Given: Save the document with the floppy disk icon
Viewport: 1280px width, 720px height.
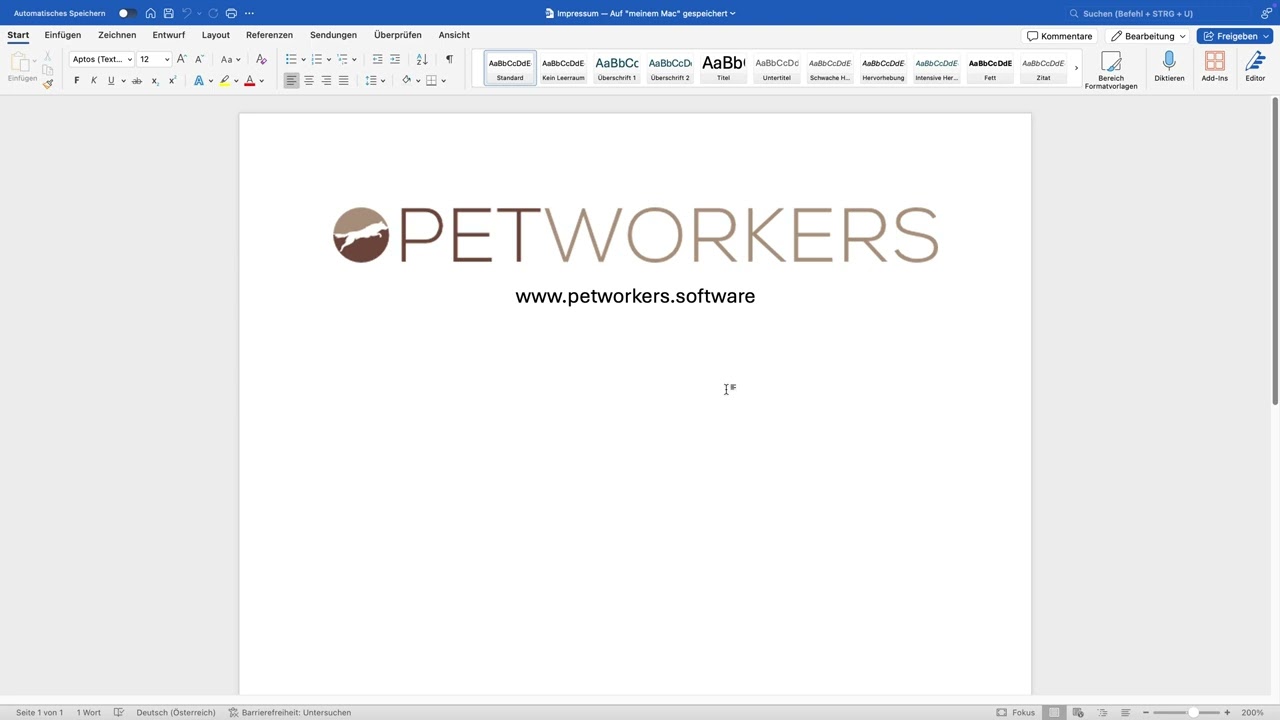Looking at the screenshot, I should point(168,13).
